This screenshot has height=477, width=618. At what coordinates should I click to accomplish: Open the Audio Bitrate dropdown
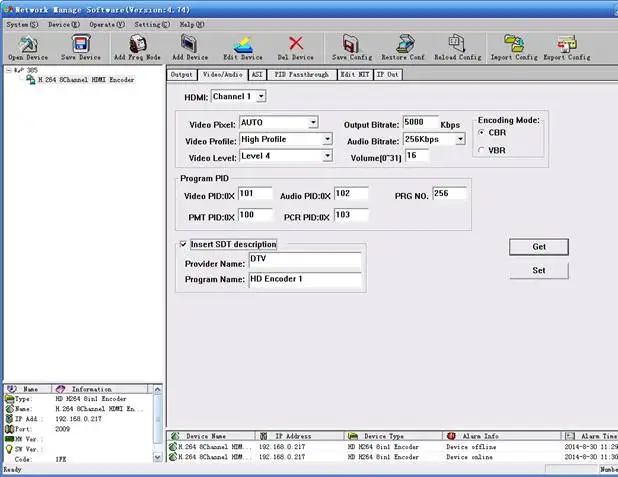tap(459, 139)
